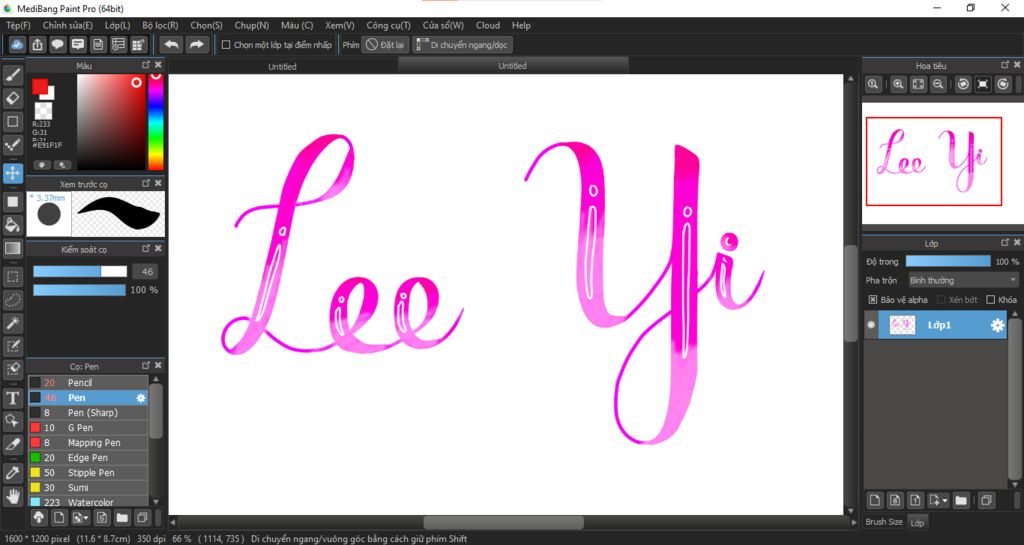Viewport: 1024px width, 545px height.
Task: Activate the rectangular Select tool
Action: [x=12, y=277]
